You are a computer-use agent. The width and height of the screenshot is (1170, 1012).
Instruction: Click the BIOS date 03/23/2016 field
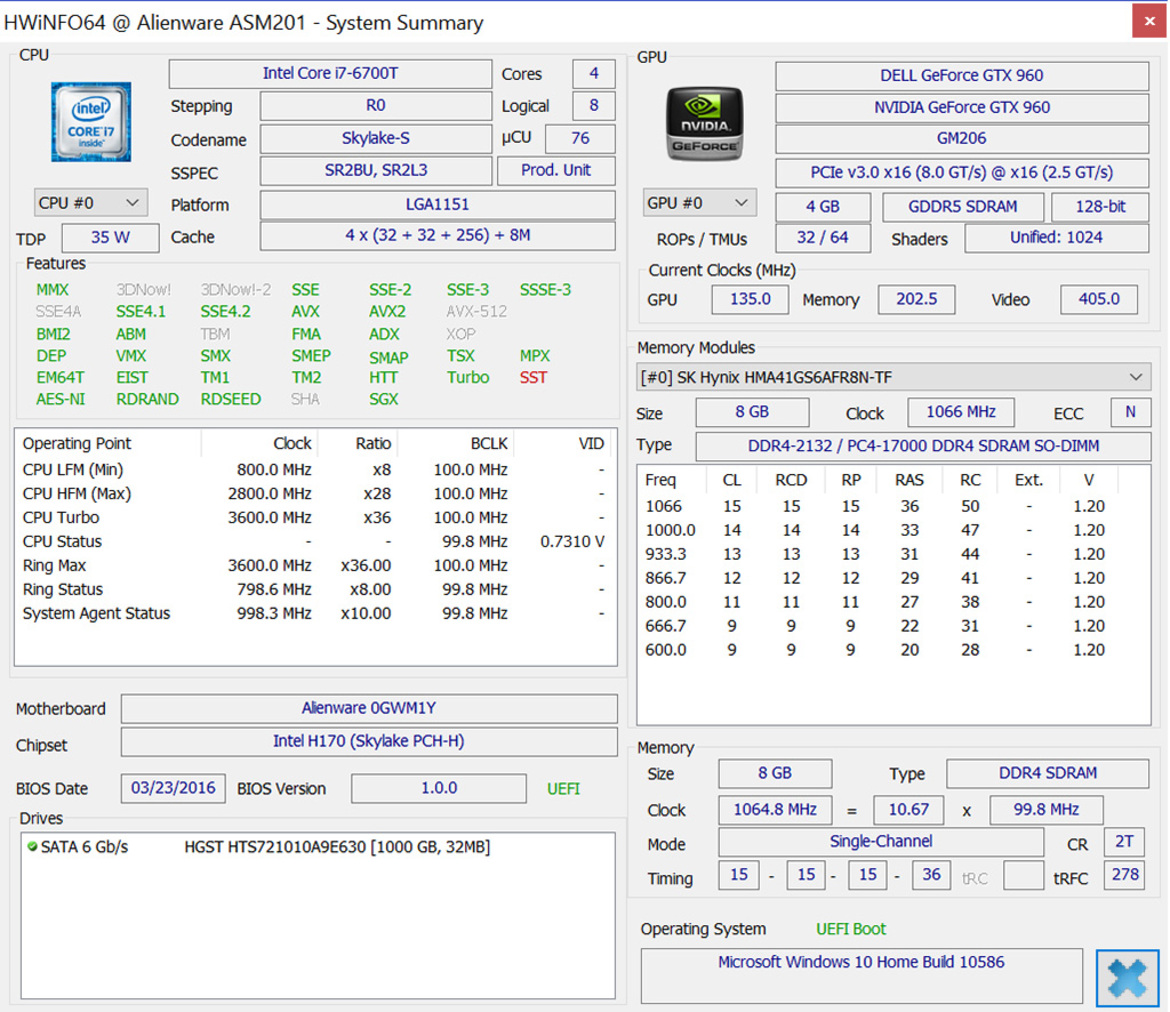[x=173, y=788]
